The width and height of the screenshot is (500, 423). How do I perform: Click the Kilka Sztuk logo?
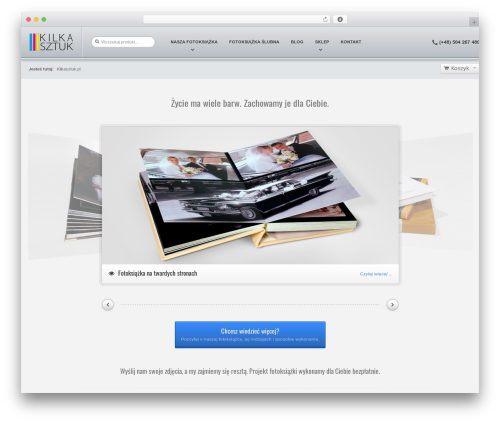pos(51,42)
